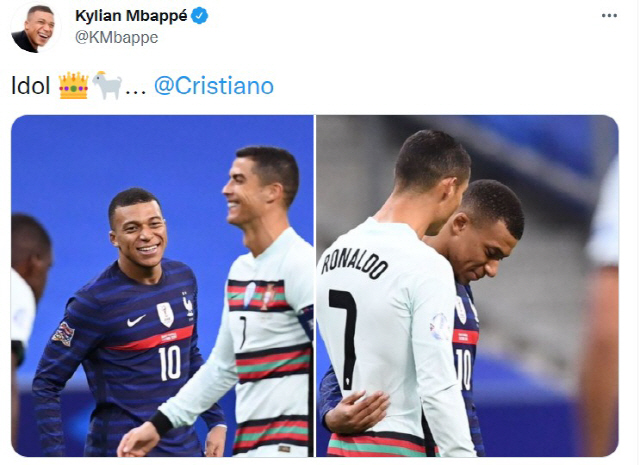Click the hand resting on the white jersey's back

[357, 412]
